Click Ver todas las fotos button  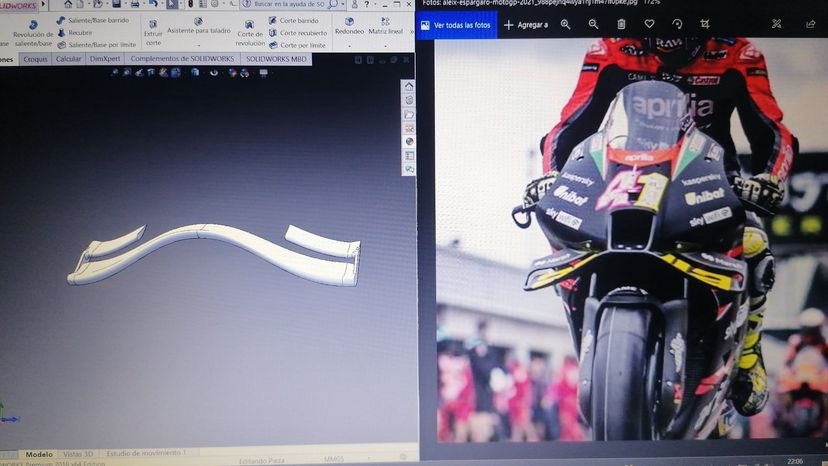[456, 25]
